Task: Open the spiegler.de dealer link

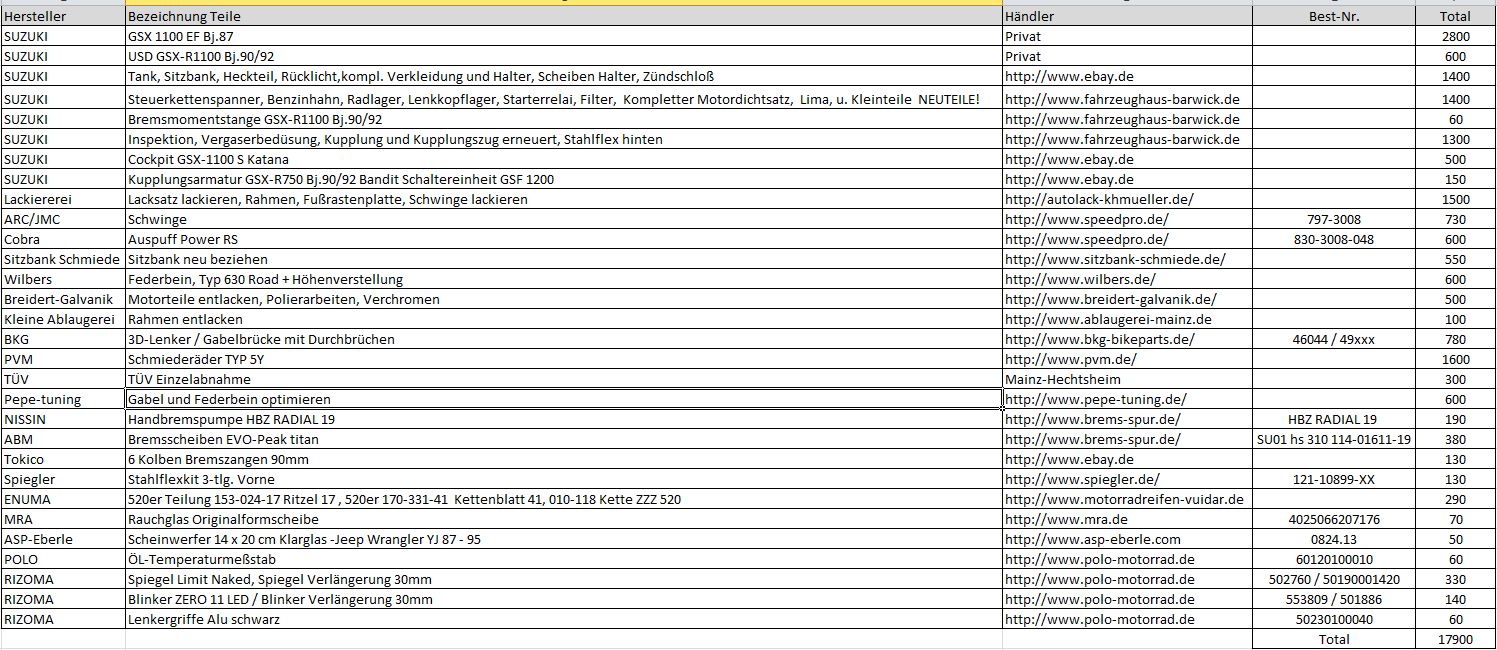Action: pyautogui.click(x=1082, y=480)
